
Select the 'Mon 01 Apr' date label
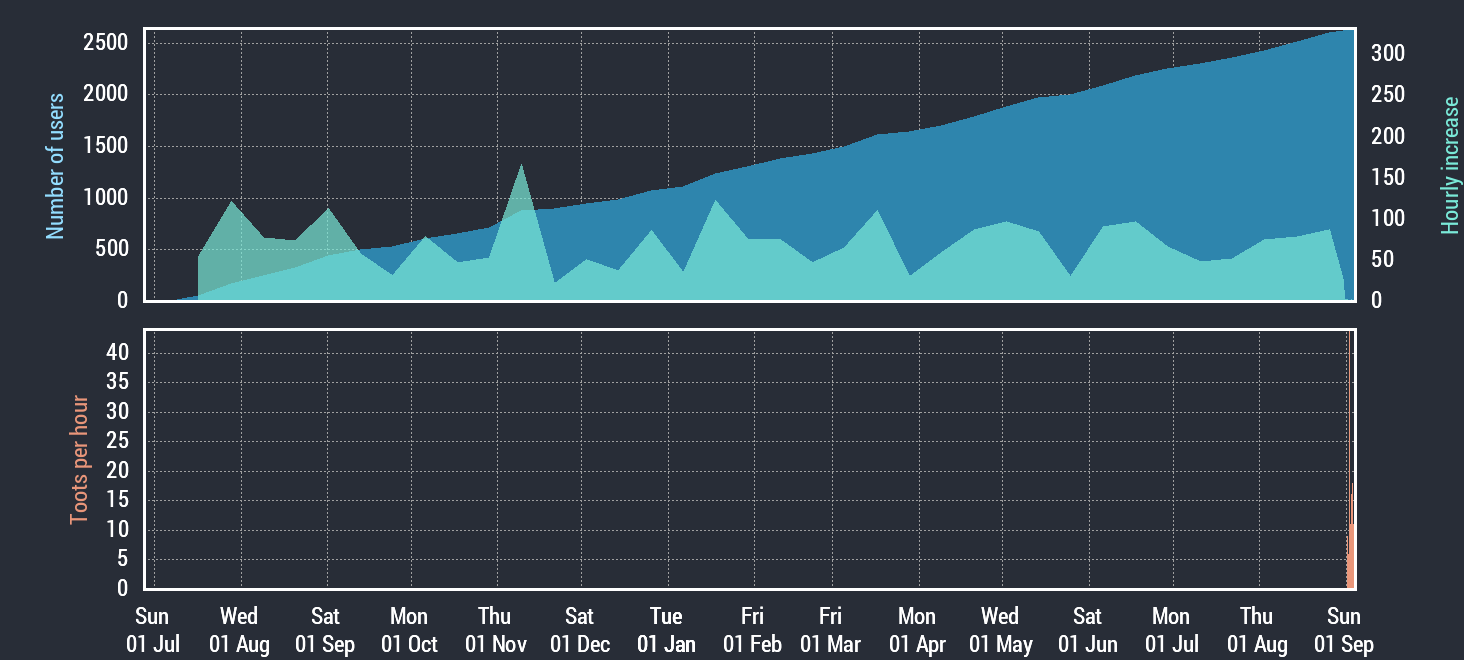(917, 630)
